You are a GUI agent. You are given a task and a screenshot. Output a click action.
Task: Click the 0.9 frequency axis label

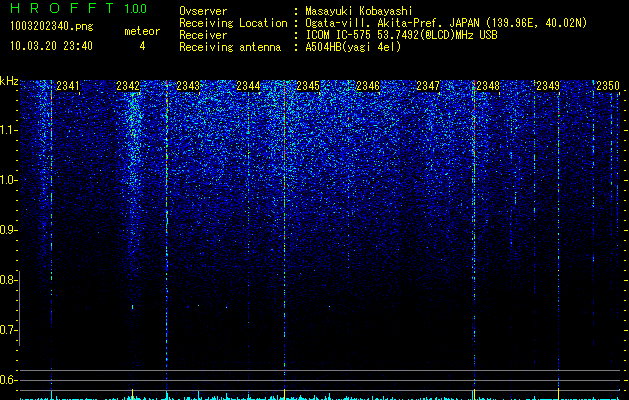tap(8, 230)
